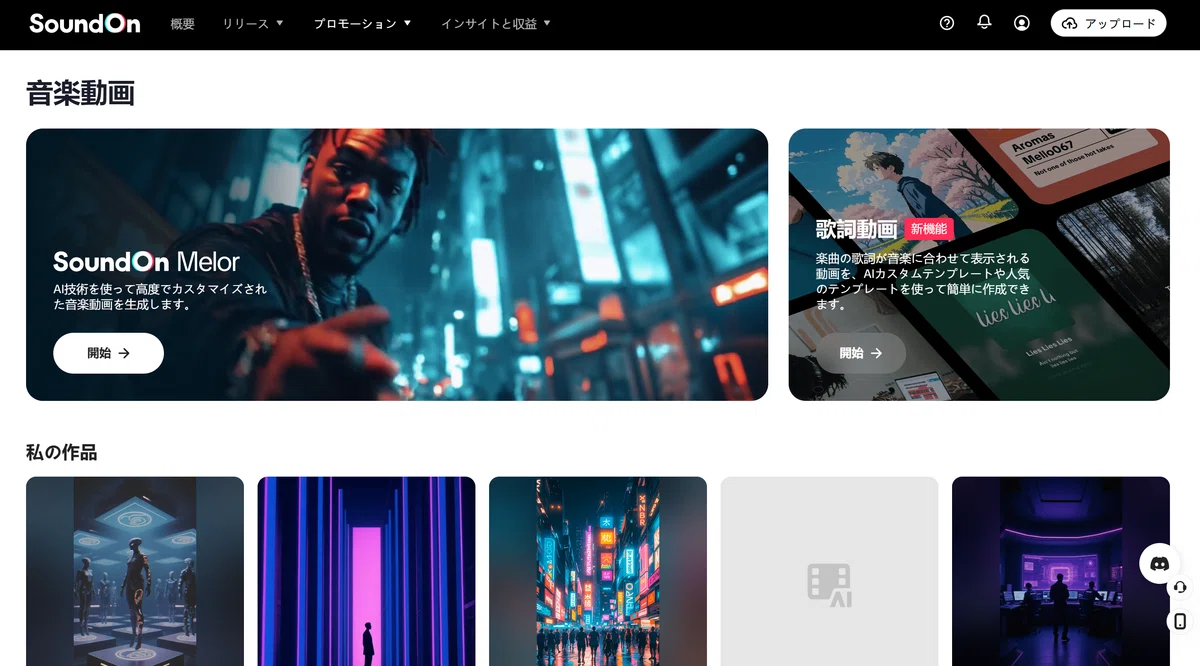Image resolution: width=1200 pixels, height=666 pixels.
Task: Open the neon city street thumbnail
Action: [x=598, y=571]
